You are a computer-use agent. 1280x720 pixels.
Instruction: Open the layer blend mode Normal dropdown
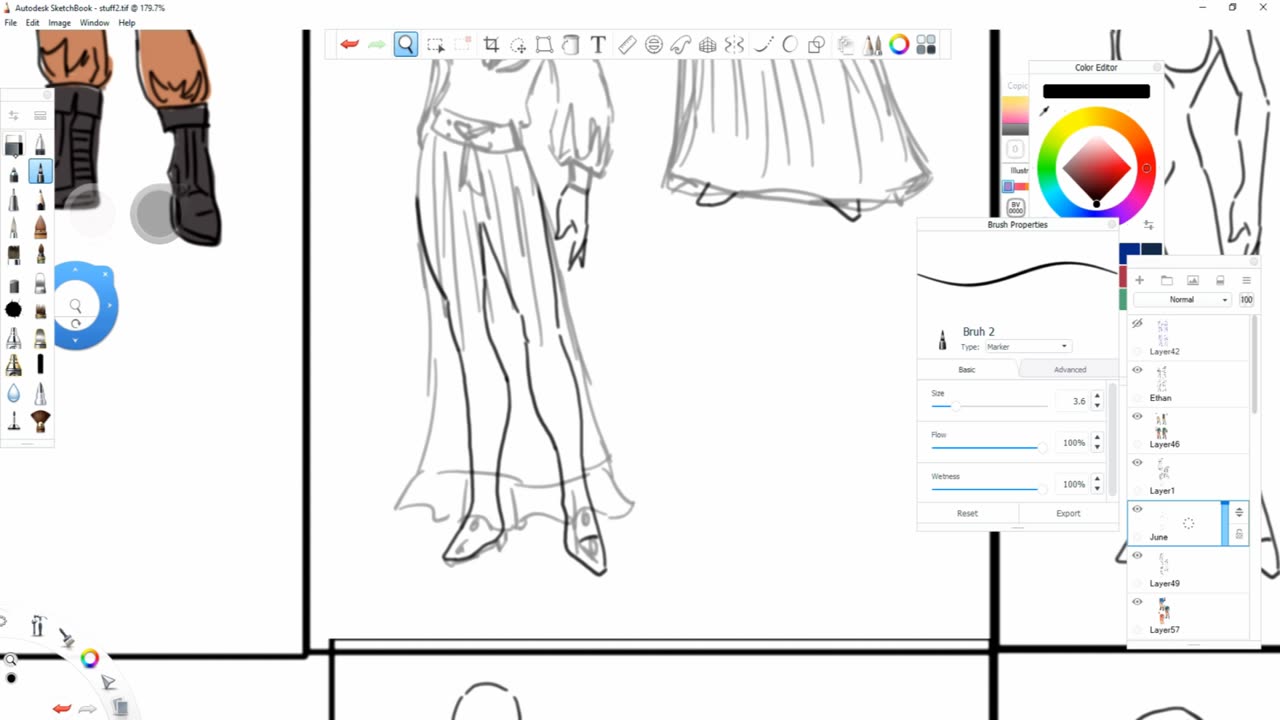(1182, 300)
